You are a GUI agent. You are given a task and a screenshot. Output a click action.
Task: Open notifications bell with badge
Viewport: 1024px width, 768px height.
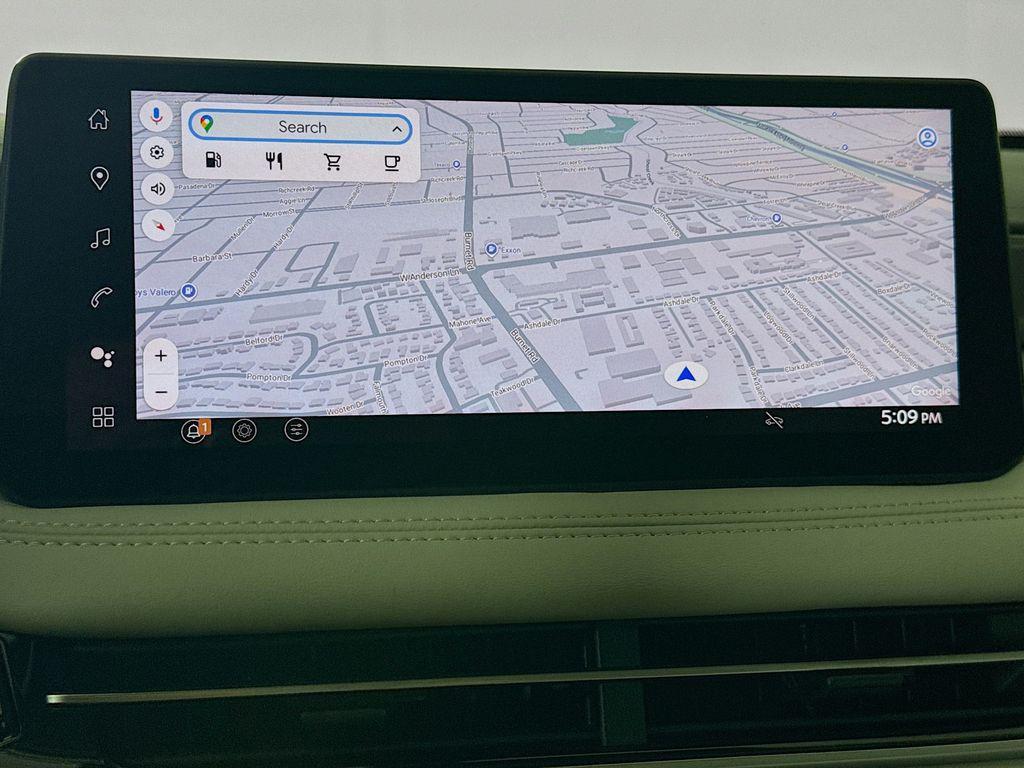[192, 431]
